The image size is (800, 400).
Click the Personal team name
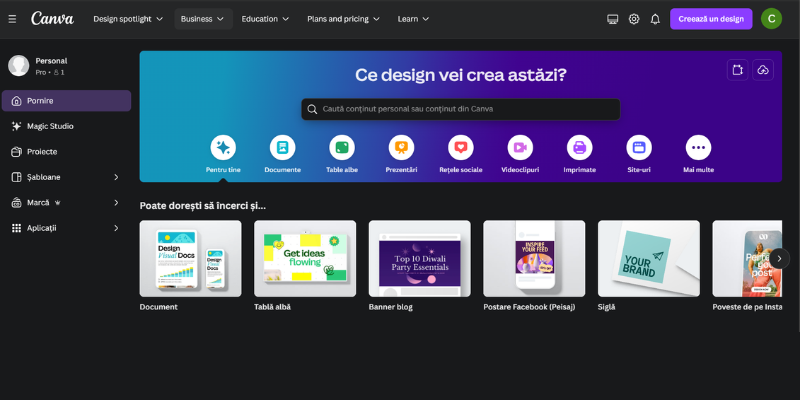(x=51, y=61)
